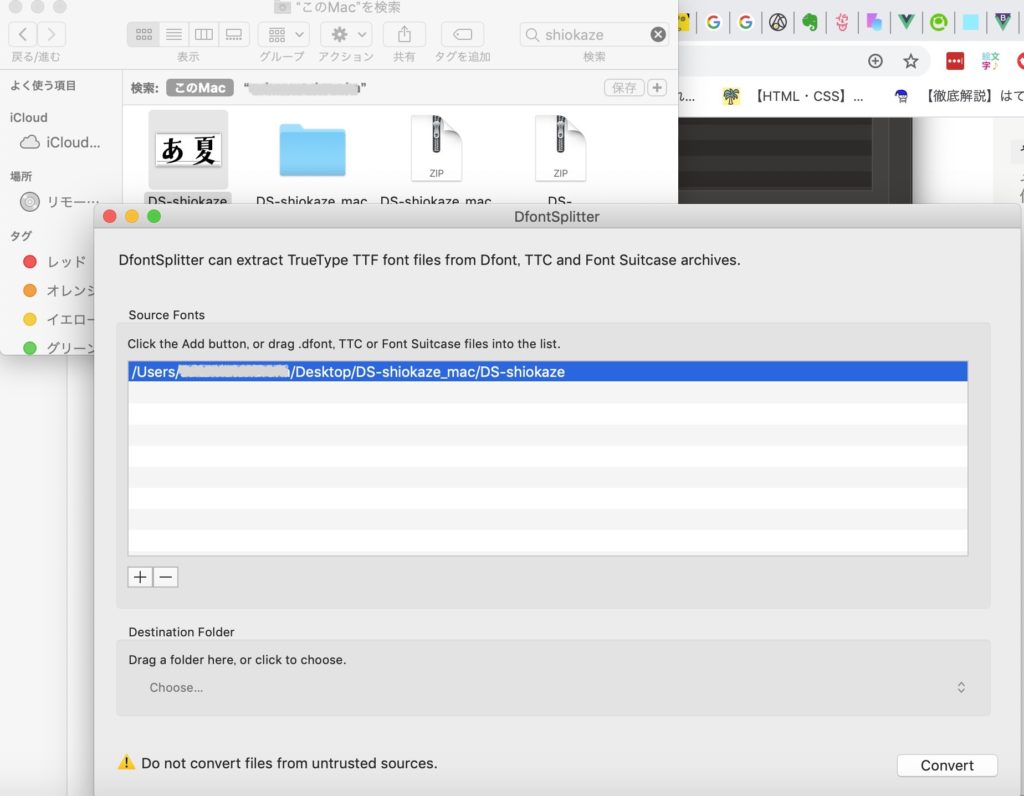
Task: Click into the Finder search field
Action: (x=594, y=35)
